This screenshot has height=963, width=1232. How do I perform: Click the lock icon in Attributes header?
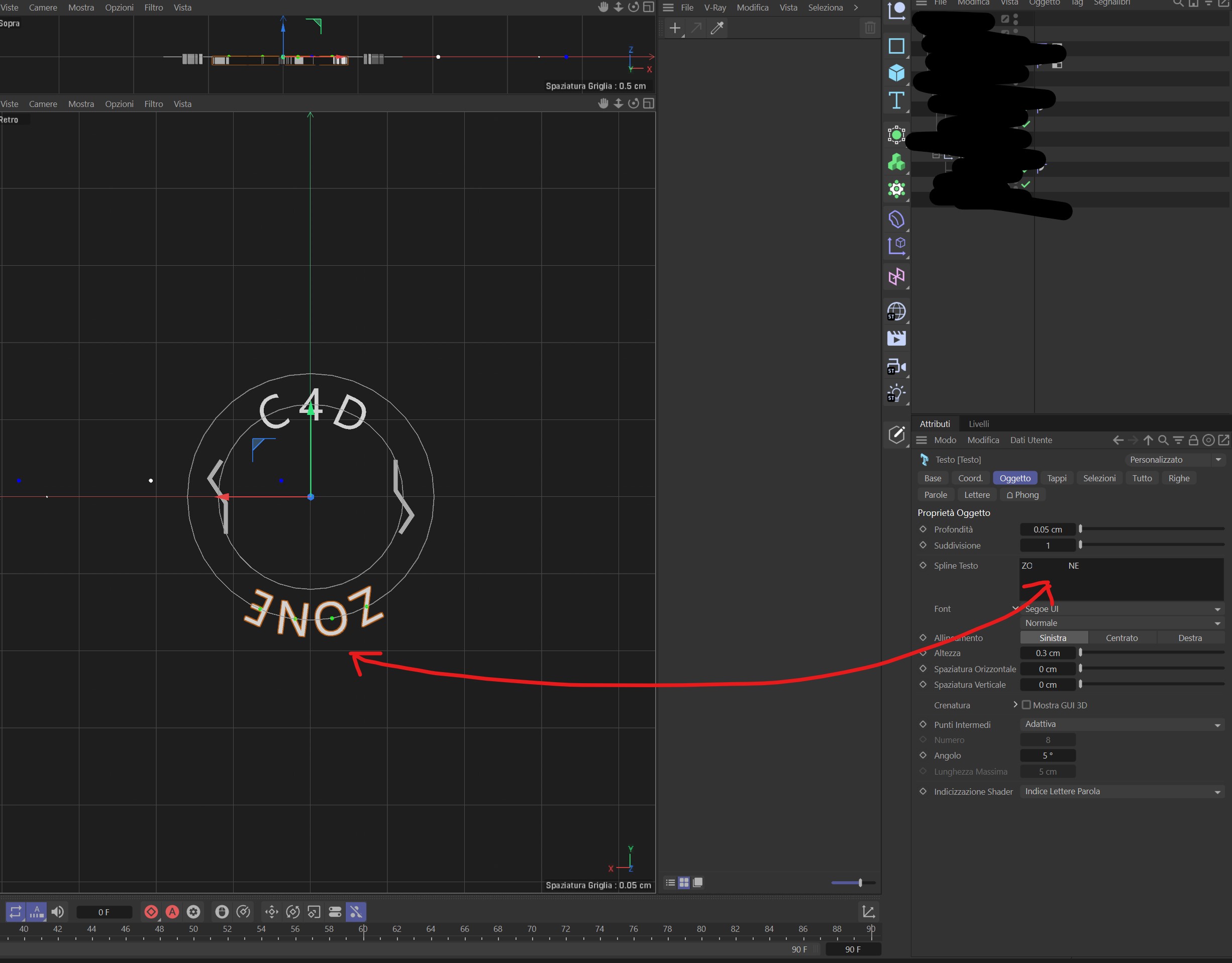[1193, 440]
